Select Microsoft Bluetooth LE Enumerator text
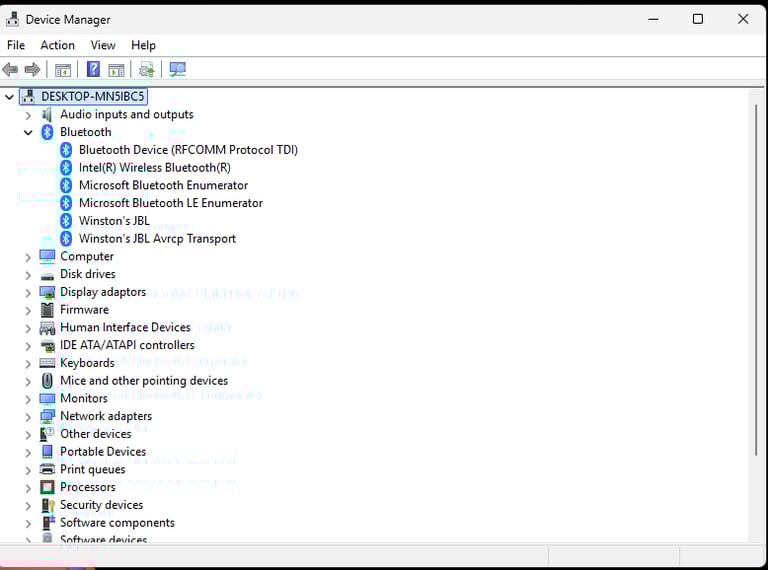Screen dimensions: 768x570 pos(171,203)
